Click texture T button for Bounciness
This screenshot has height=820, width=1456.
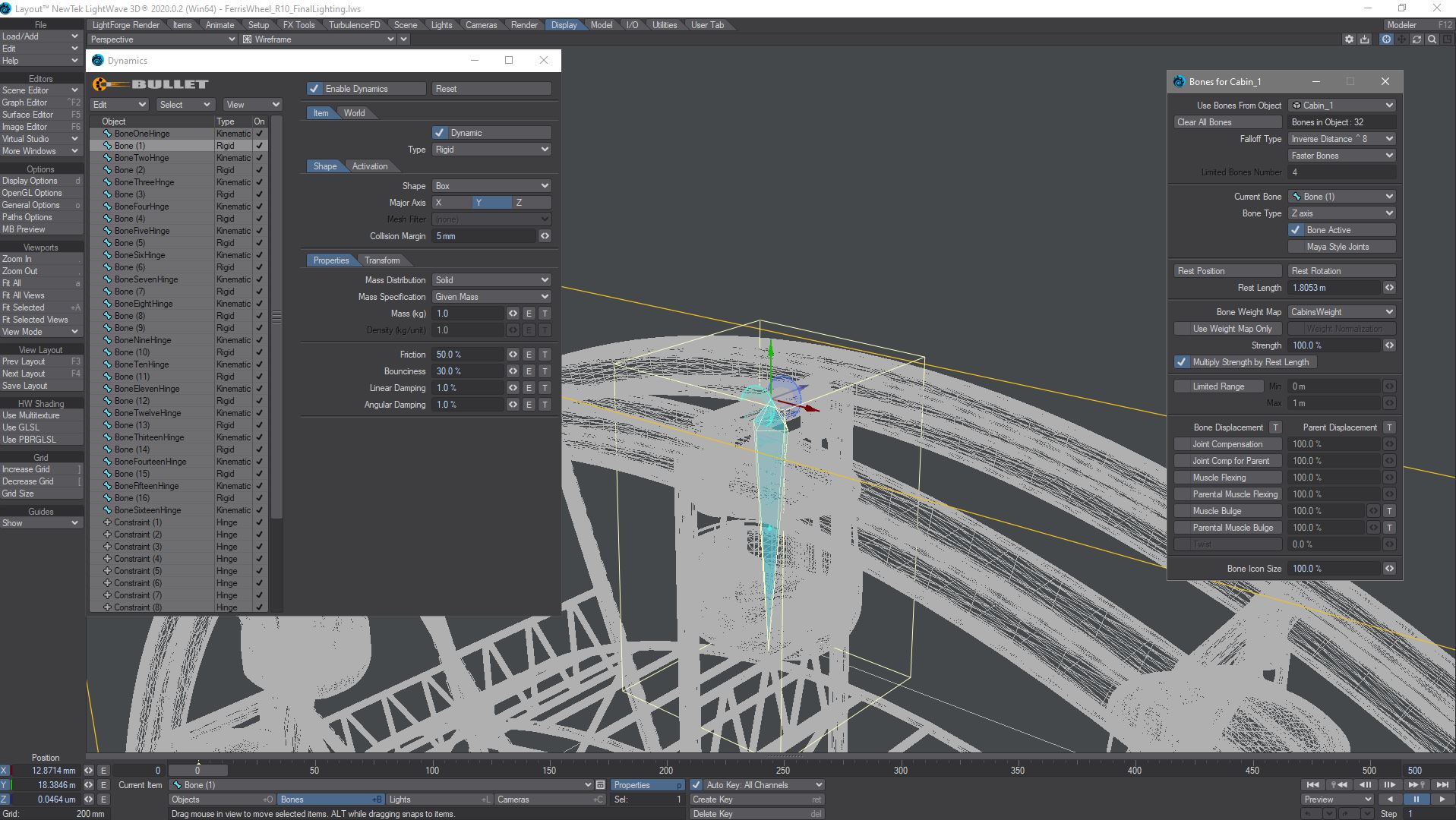545,371
